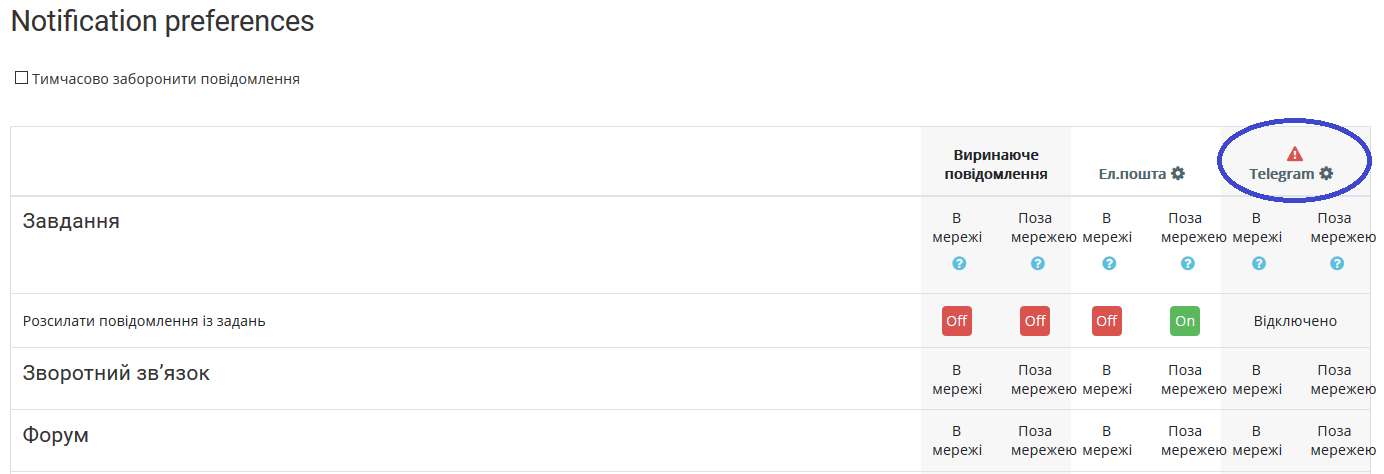The width and height of the screenshot is (1384, 474).
Task: Toggle popup online Off switch for assignments
Action: (x=957, y=321)
